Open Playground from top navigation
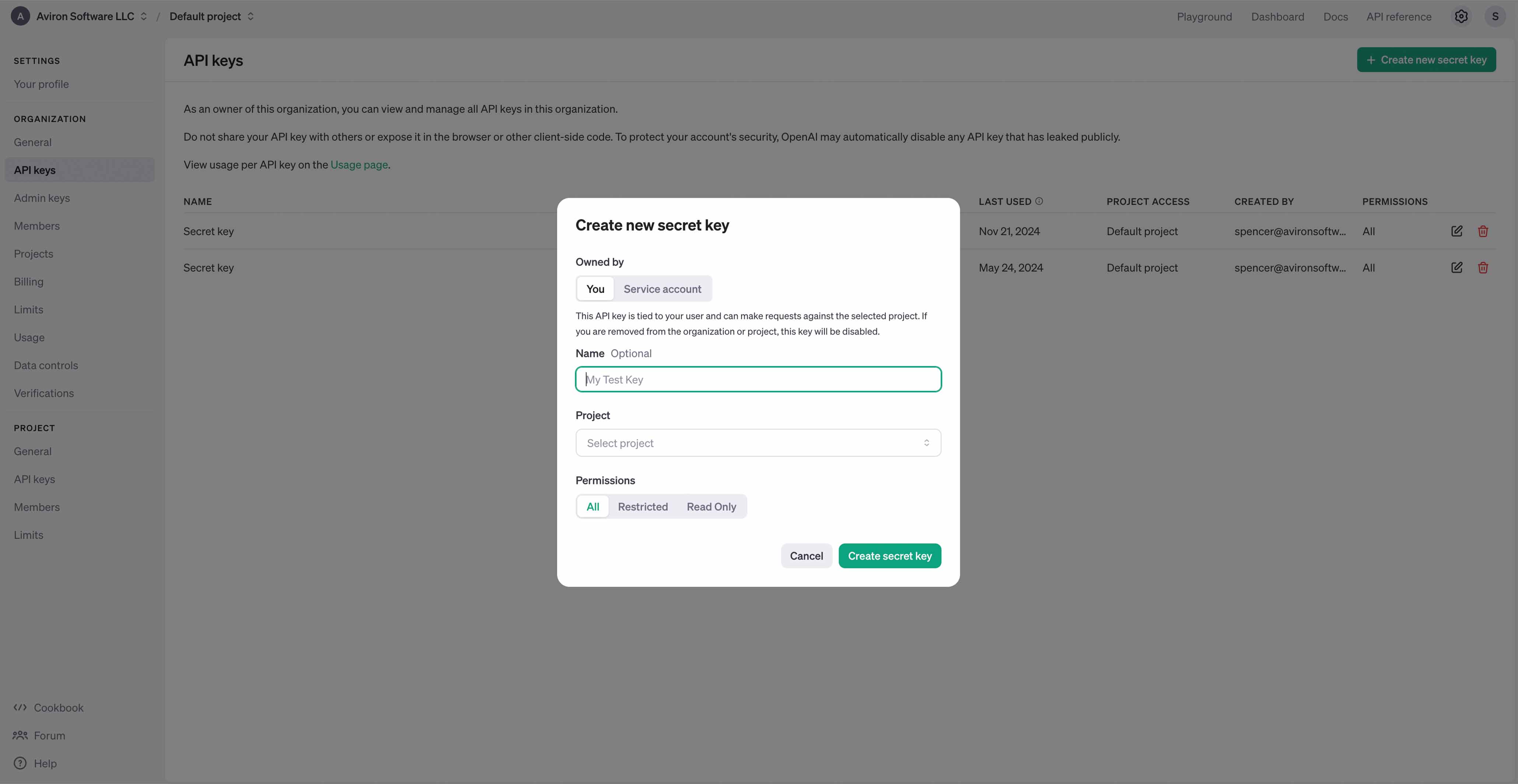 [1204, 17]
